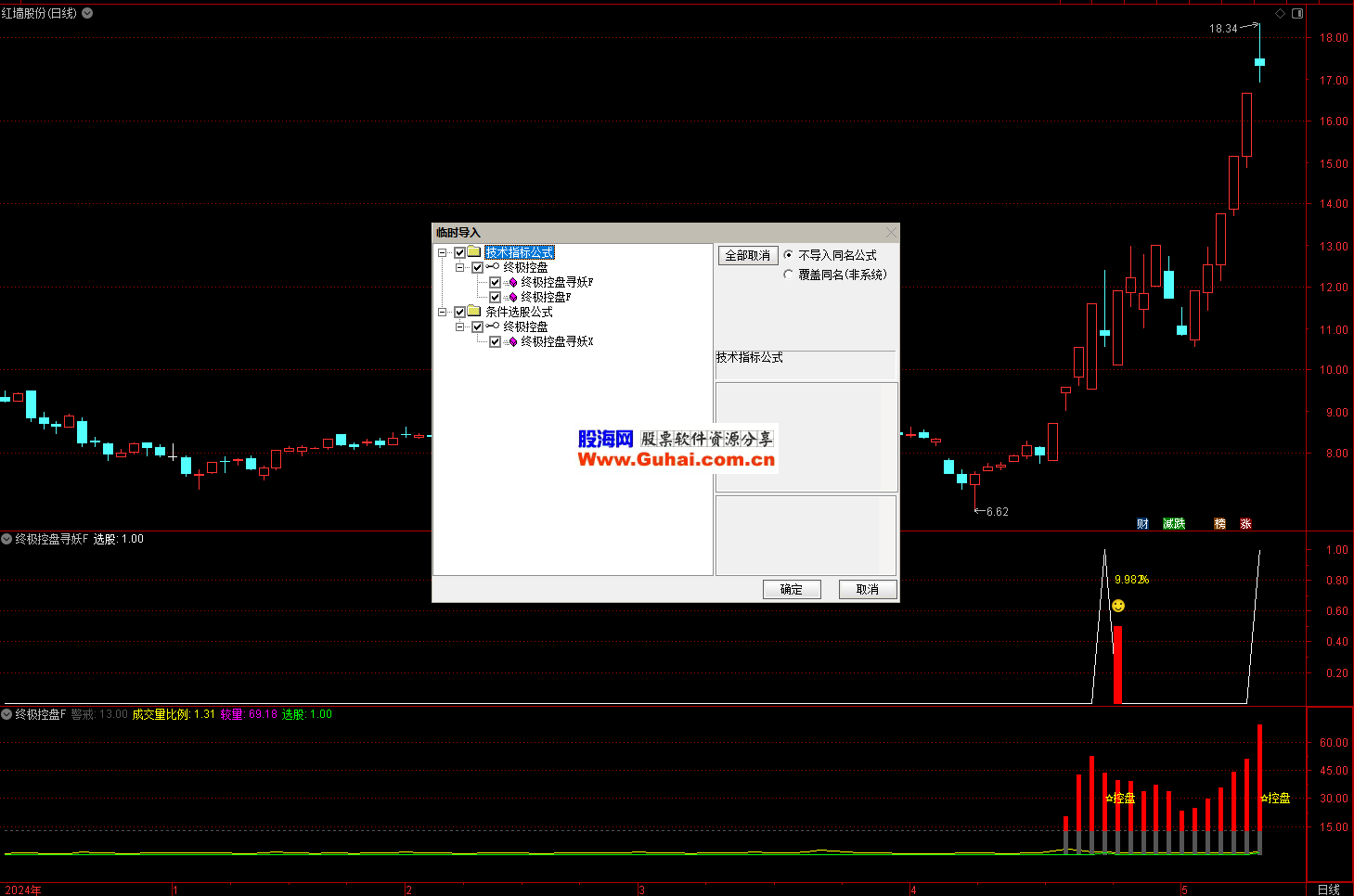Toggle the side panel icon atop the chart

tap(1297, 13)
